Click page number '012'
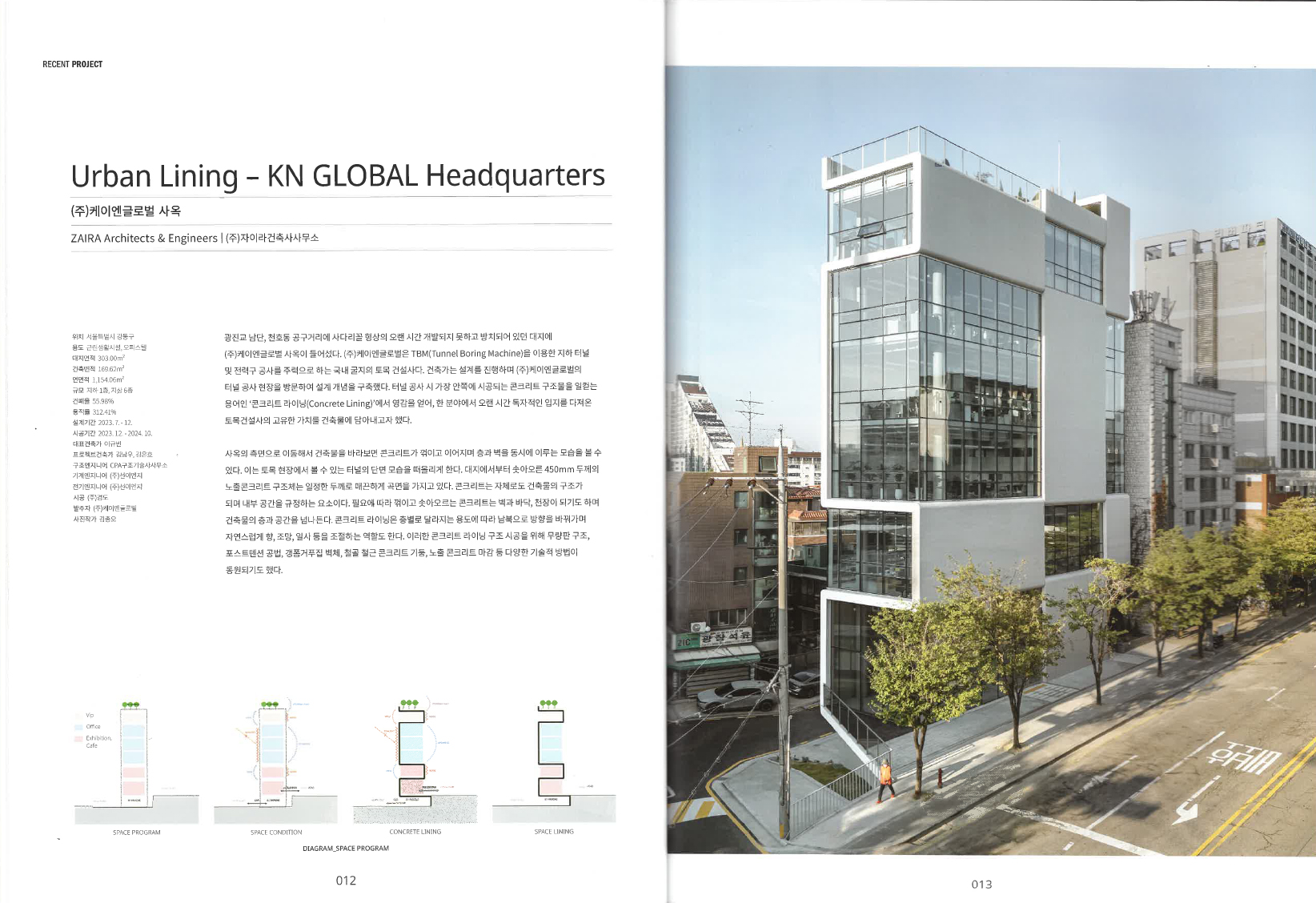Screen dimensions: 1316x903 (346, 881)
